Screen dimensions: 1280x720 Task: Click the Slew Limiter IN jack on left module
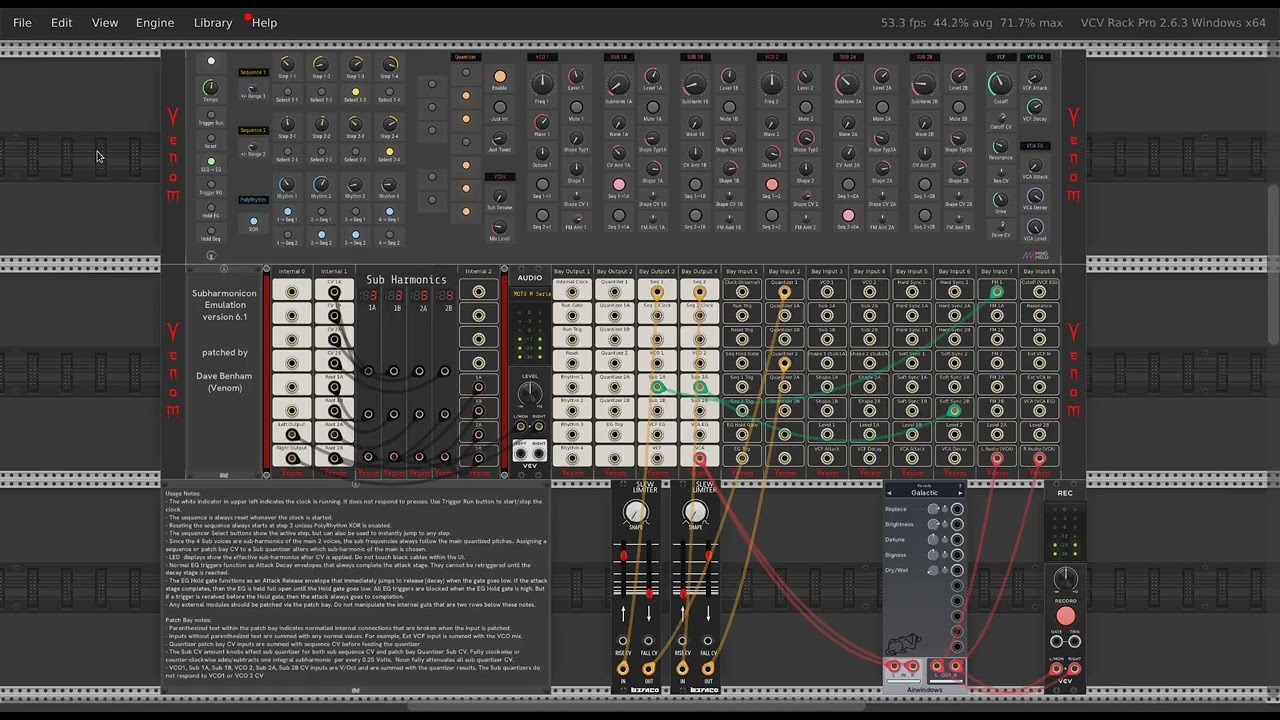pos(623,667)
